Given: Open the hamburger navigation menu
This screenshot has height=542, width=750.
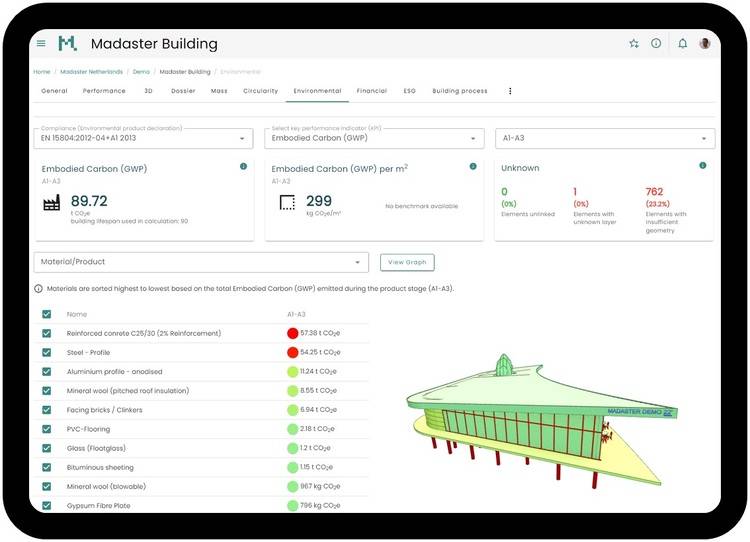Looking at the screenshot, I should click(x=41, y=44).
